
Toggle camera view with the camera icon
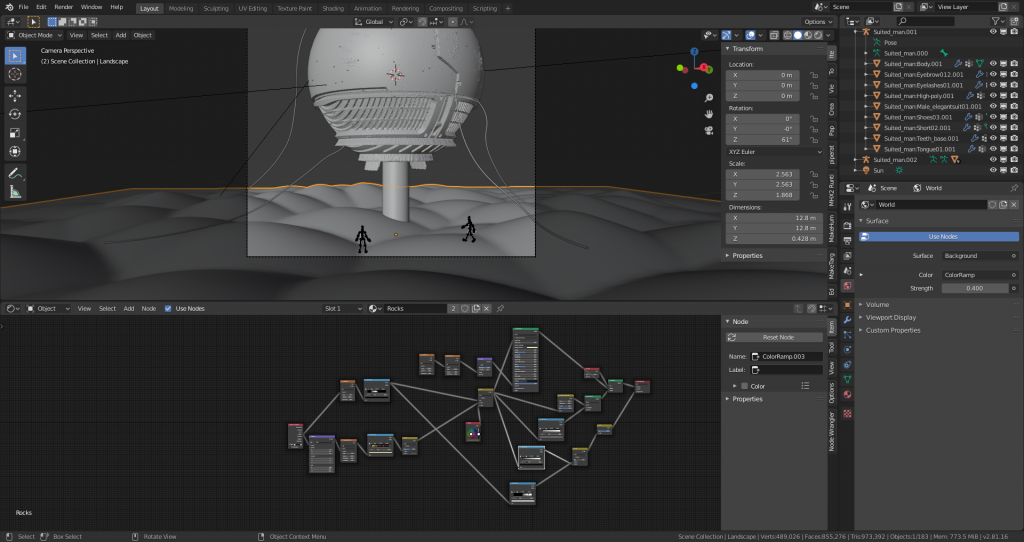(709, 130)
